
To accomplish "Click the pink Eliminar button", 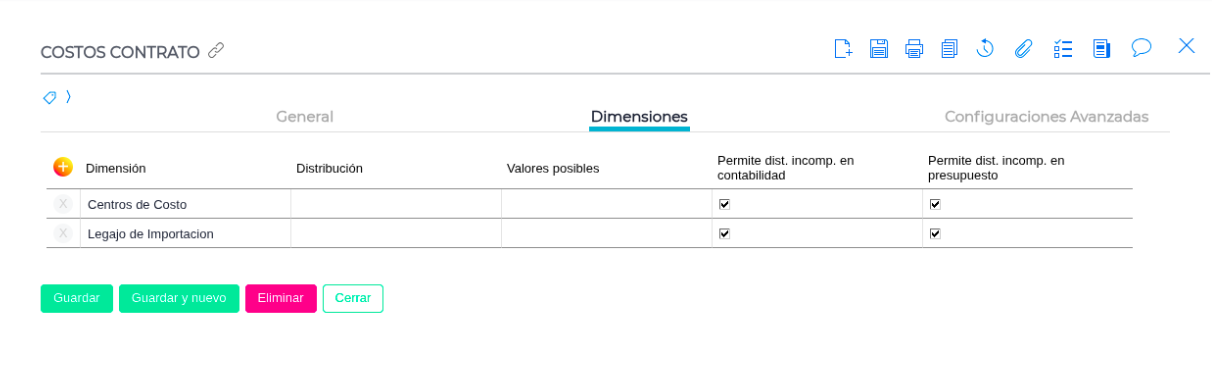I will pos(281,298).
